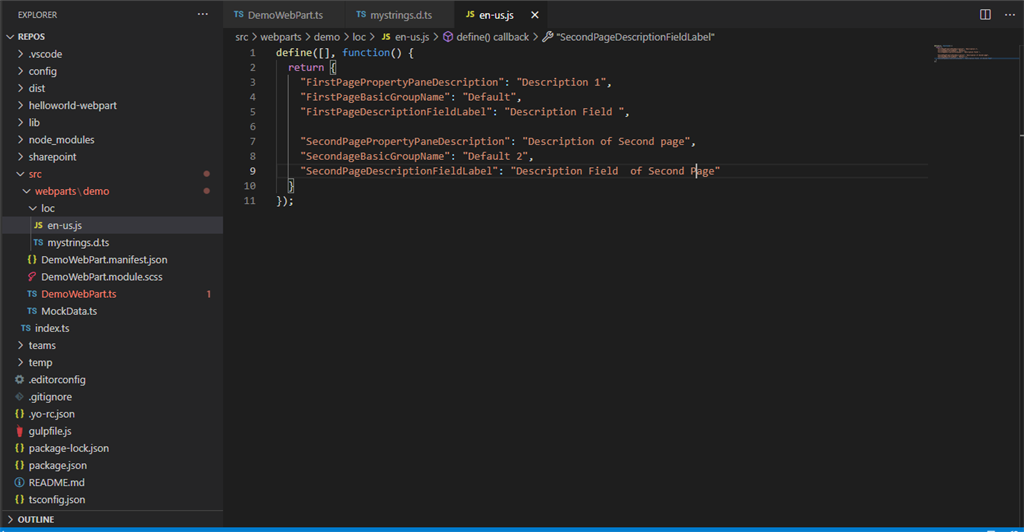Image resolution: width=1024 pixels, height=532 pixels.
Task: Click src in the breadcrumb path
Action: [x=242, y=37]
